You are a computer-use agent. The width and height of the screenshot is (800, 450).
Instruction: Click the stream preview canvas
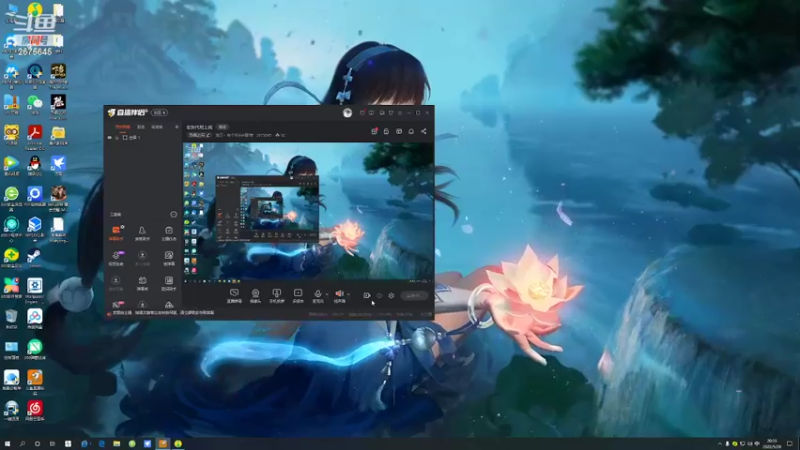tap(308, 212)
